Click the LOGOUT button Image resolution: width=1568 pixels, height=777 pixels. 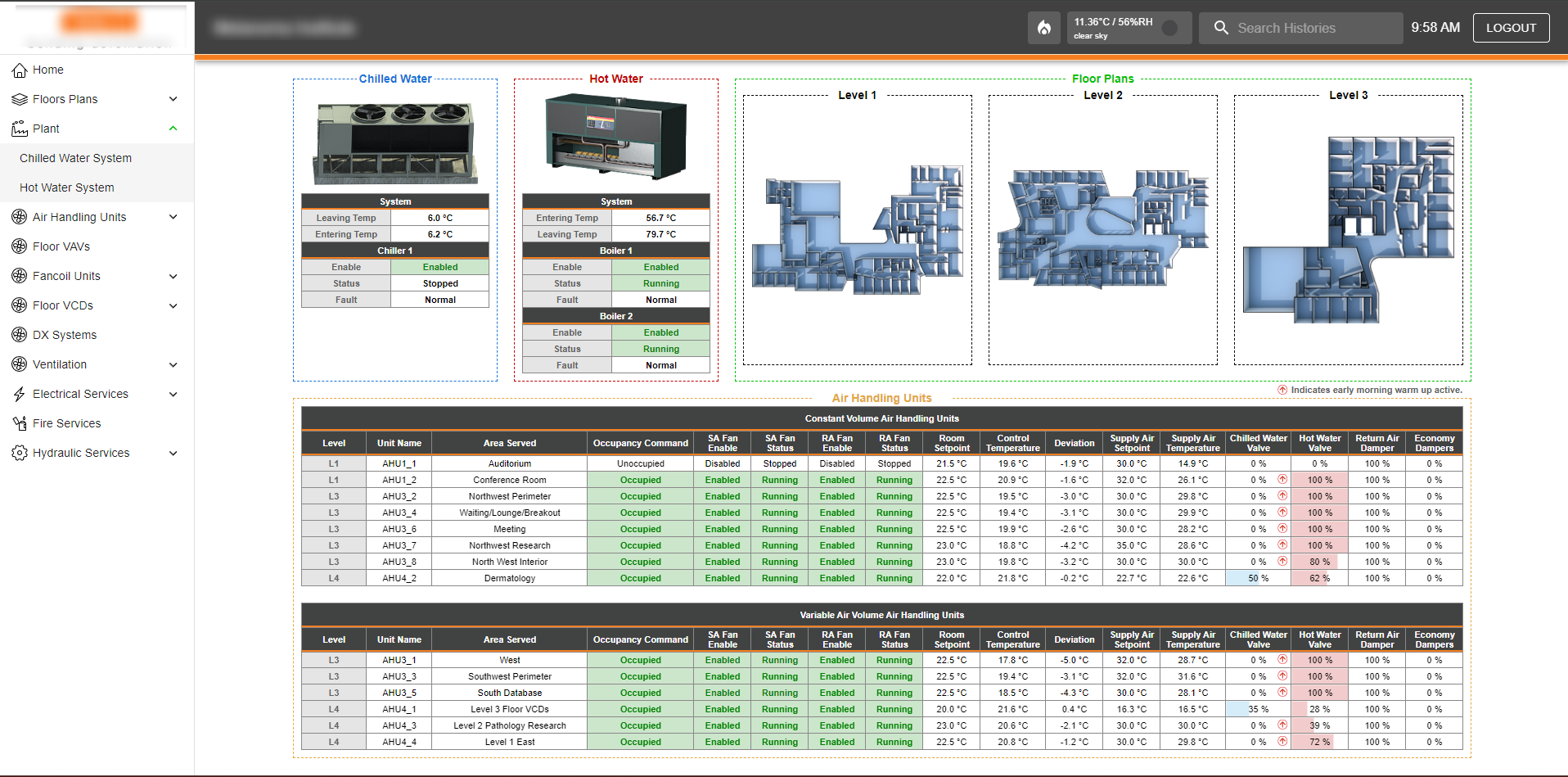pos(1511,28)
